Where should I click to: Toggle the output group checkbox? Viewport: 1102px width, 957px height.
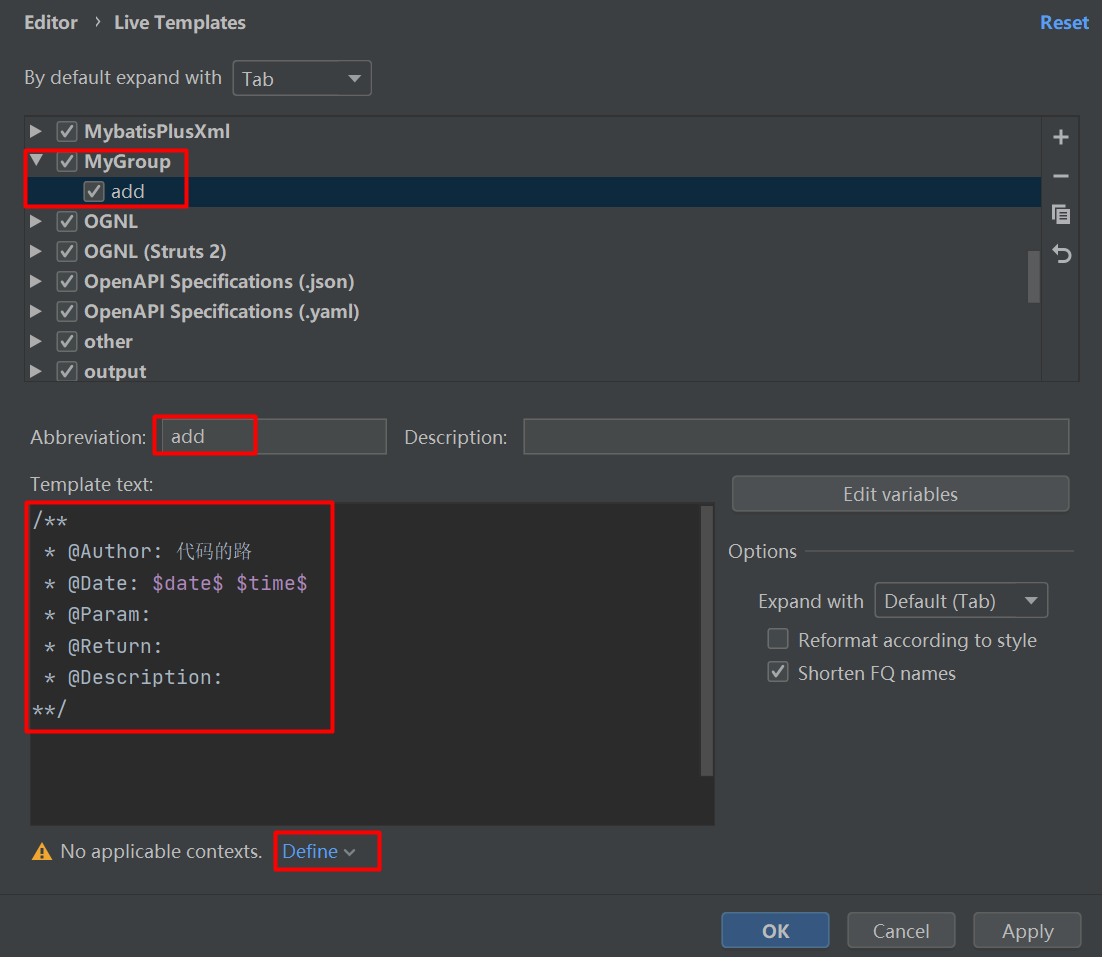click(x=67, y=371)
